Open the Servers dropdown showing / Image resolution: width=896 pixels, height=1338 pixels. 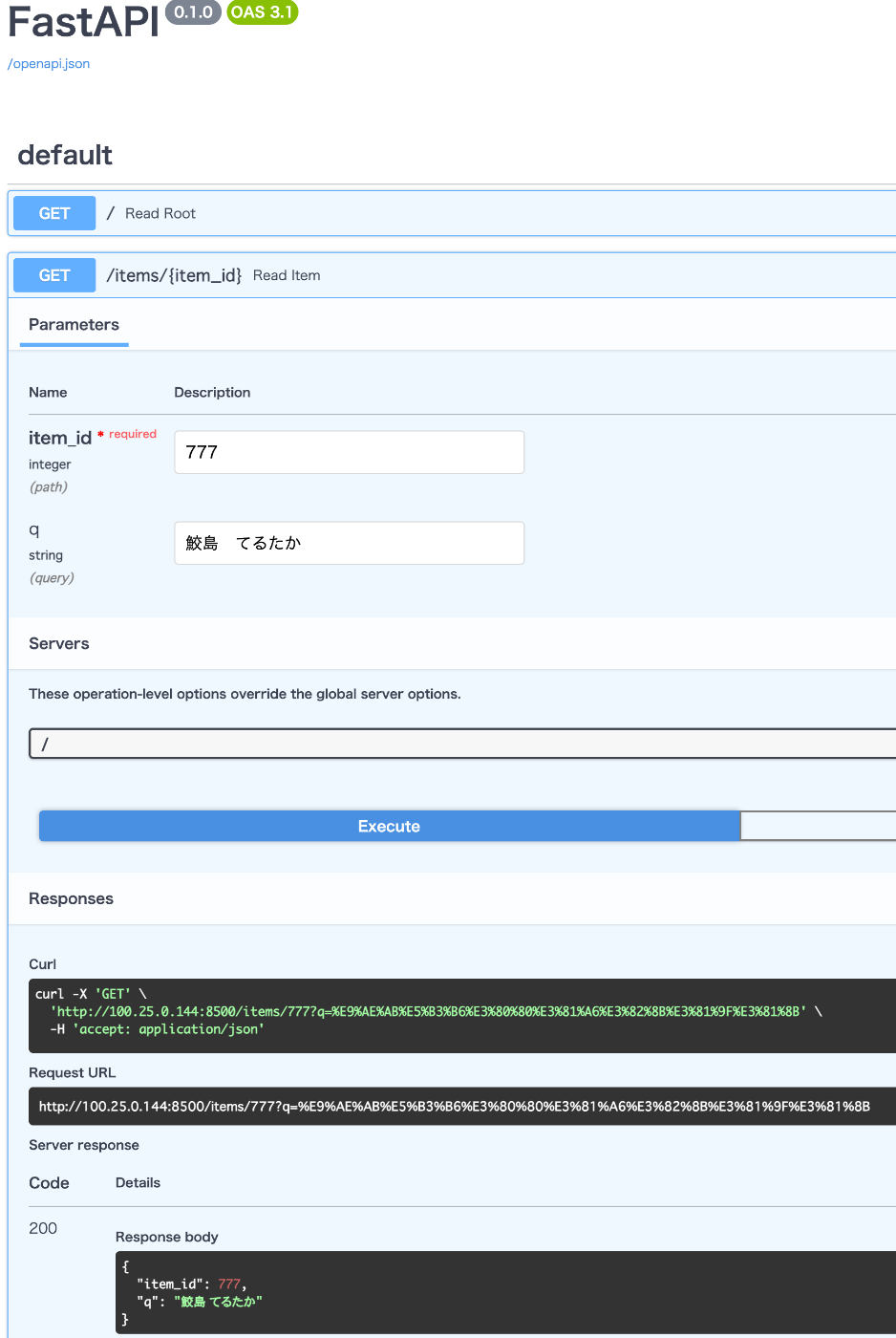pos(462,744)
